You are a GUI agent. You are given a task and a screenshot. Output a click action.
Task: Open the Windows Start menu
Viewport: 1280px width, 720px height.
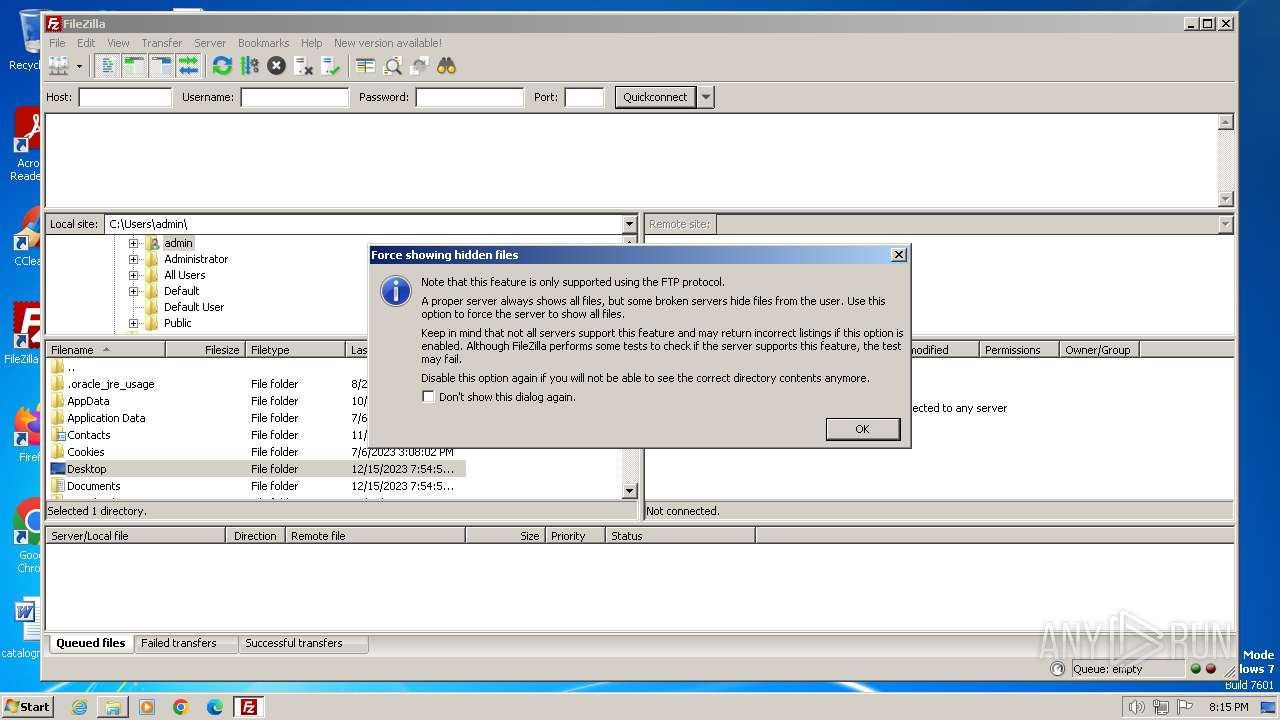(27, 706)
